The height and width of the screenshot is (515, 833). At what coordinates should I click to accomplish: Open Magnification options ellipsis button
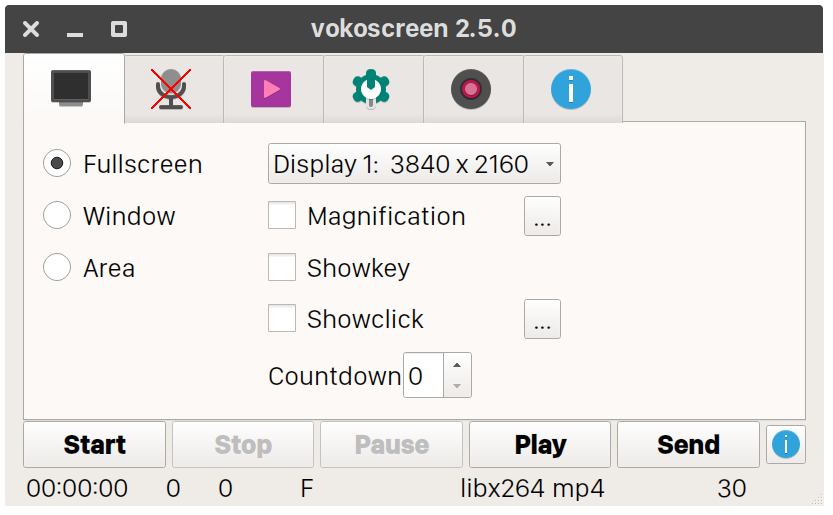click(542, 217)
